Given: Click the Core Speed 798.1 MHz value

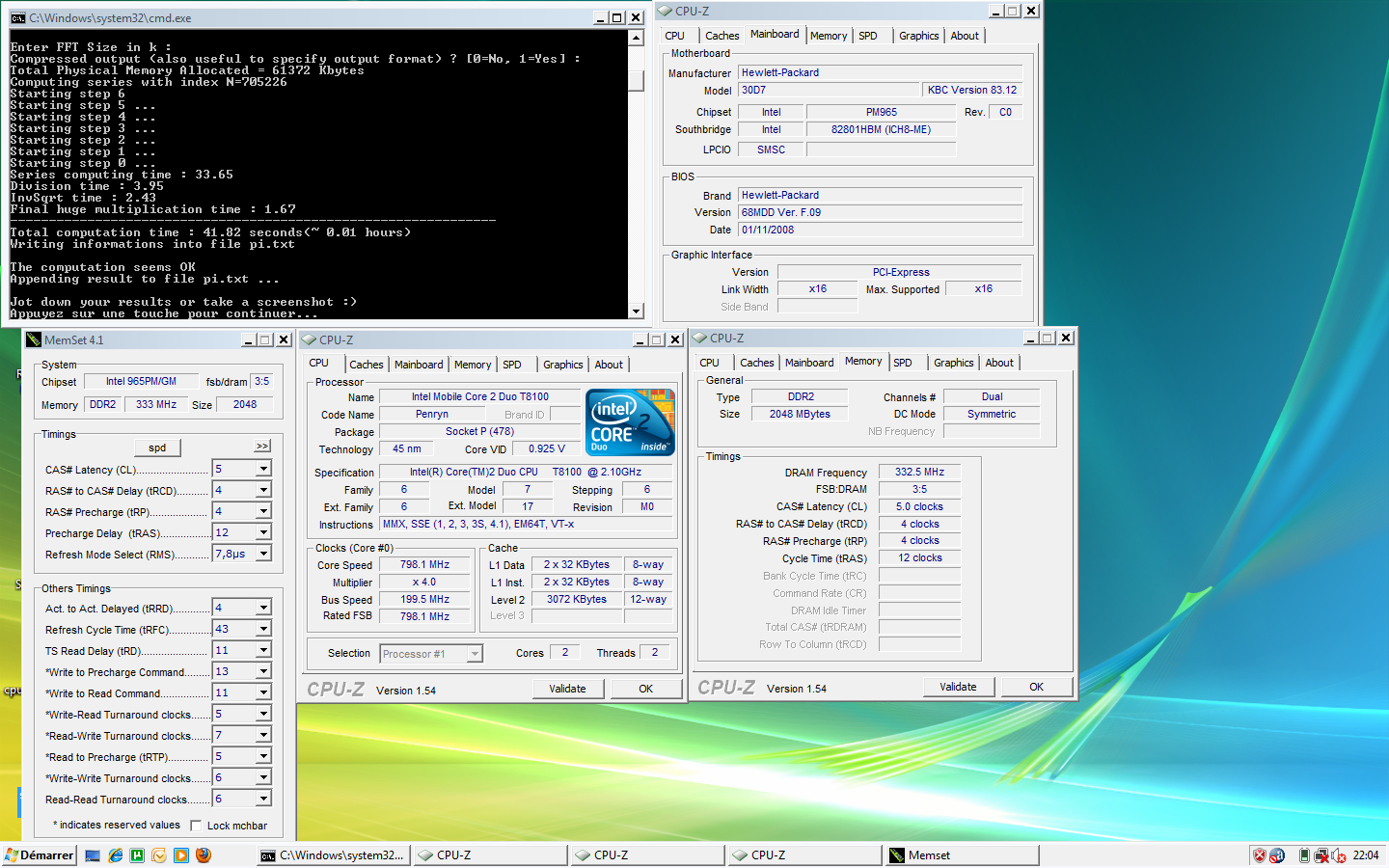Looking at the screenshot, I should [x=424, y=565].
